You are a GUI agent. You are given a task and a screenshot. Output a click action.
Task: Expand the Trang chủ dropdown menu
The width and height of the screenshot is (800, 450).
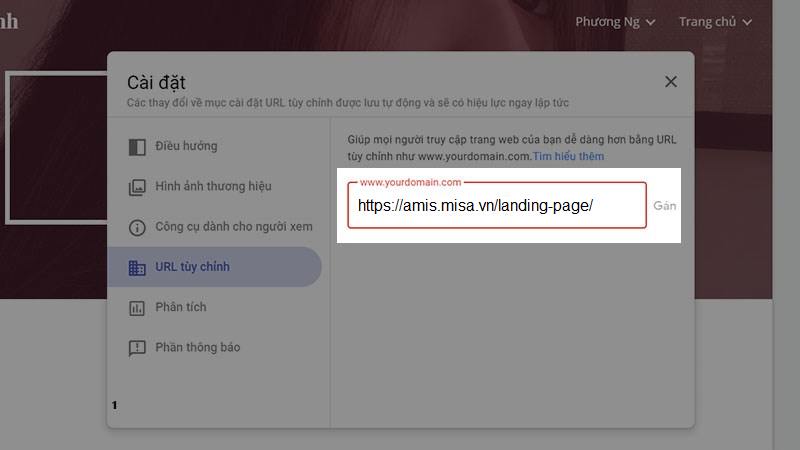point(715,22)
